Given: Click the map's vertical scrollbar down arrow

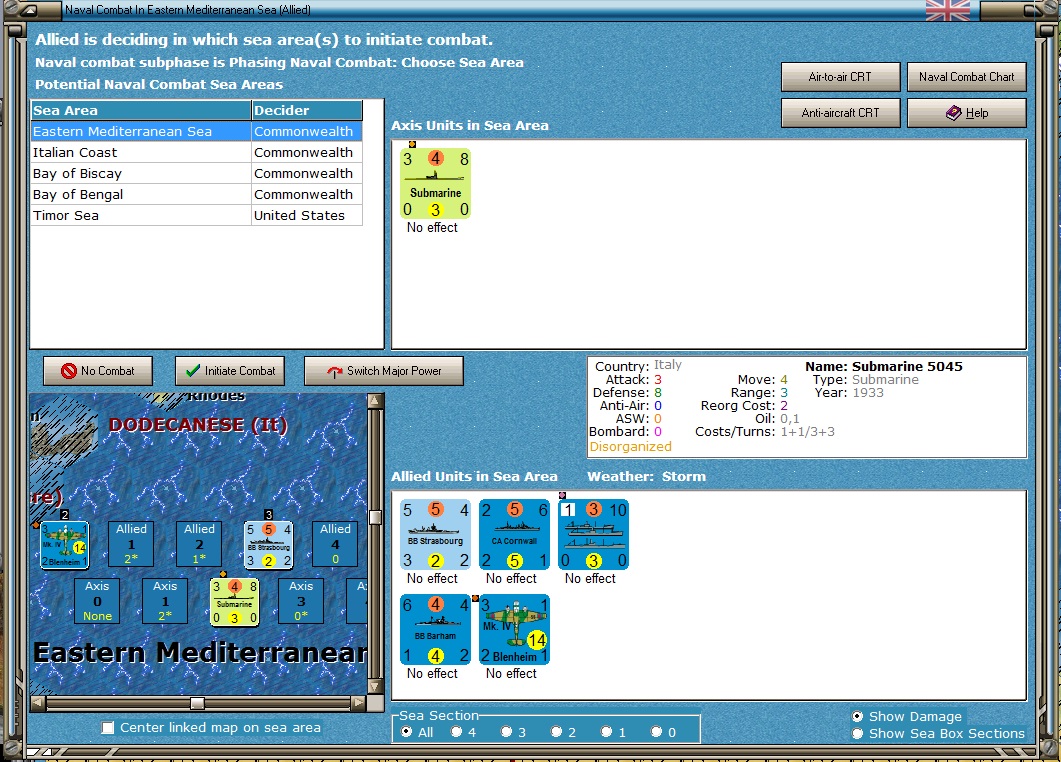Looking at the screenshot, I should (376, 686).
